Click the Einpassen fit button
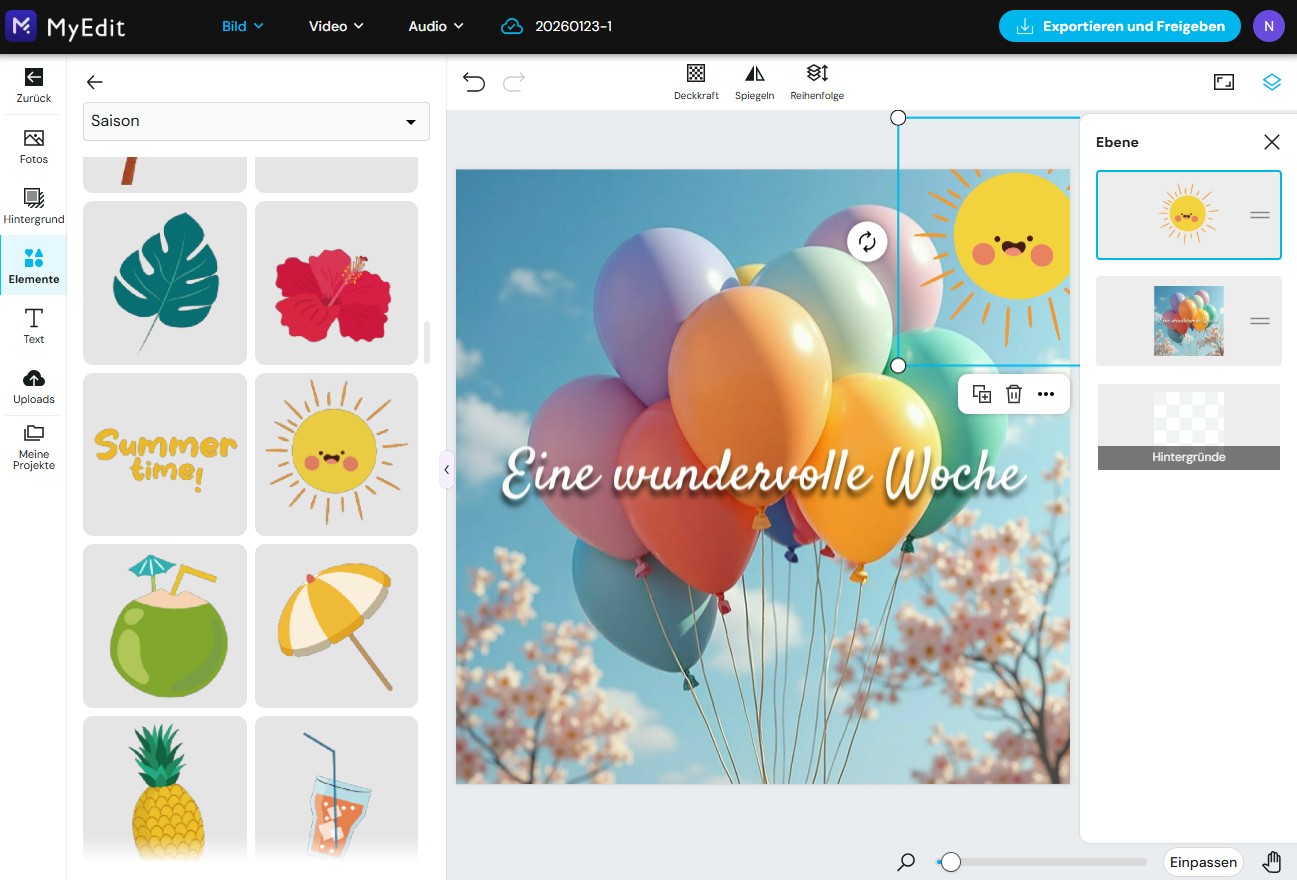The width and height of the screenshot is (1297, 880). click(1204, 862)
